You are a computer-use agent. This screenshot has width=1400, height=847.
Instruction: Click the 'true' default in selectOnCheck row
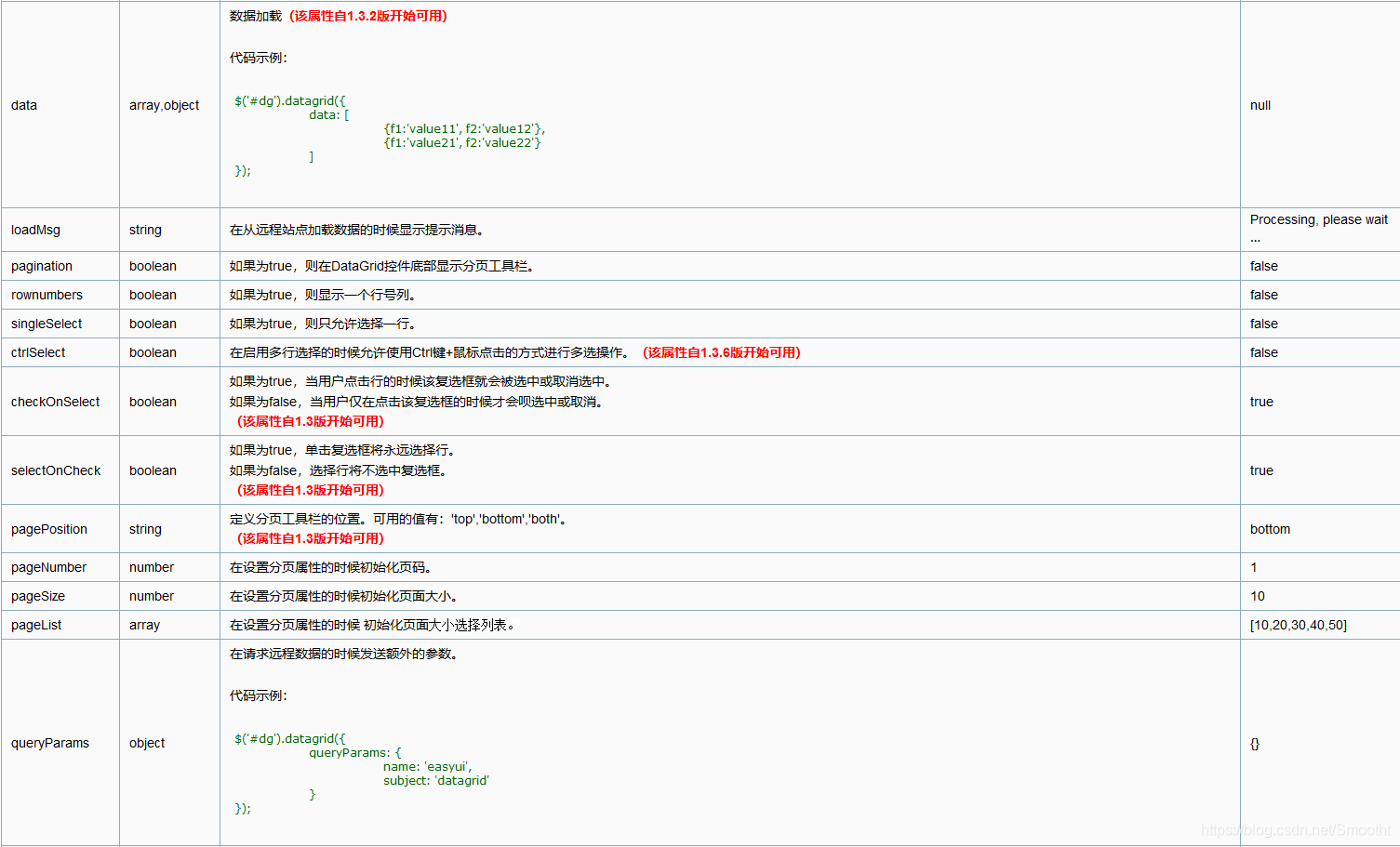(1261, 470)
